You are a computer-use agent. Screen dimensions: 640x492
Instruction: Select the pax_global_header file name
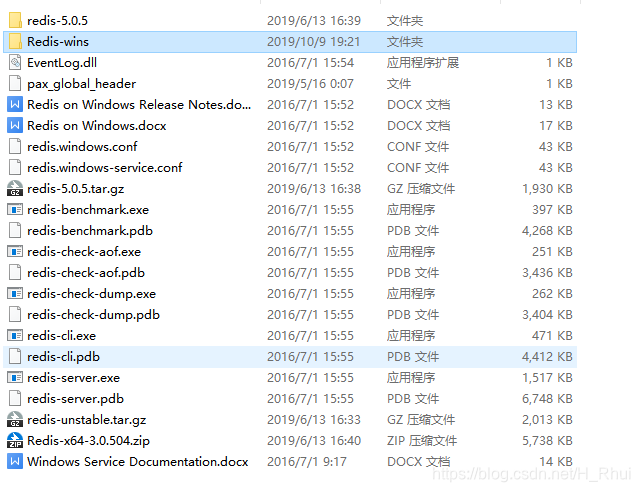(x=82, y=84)
